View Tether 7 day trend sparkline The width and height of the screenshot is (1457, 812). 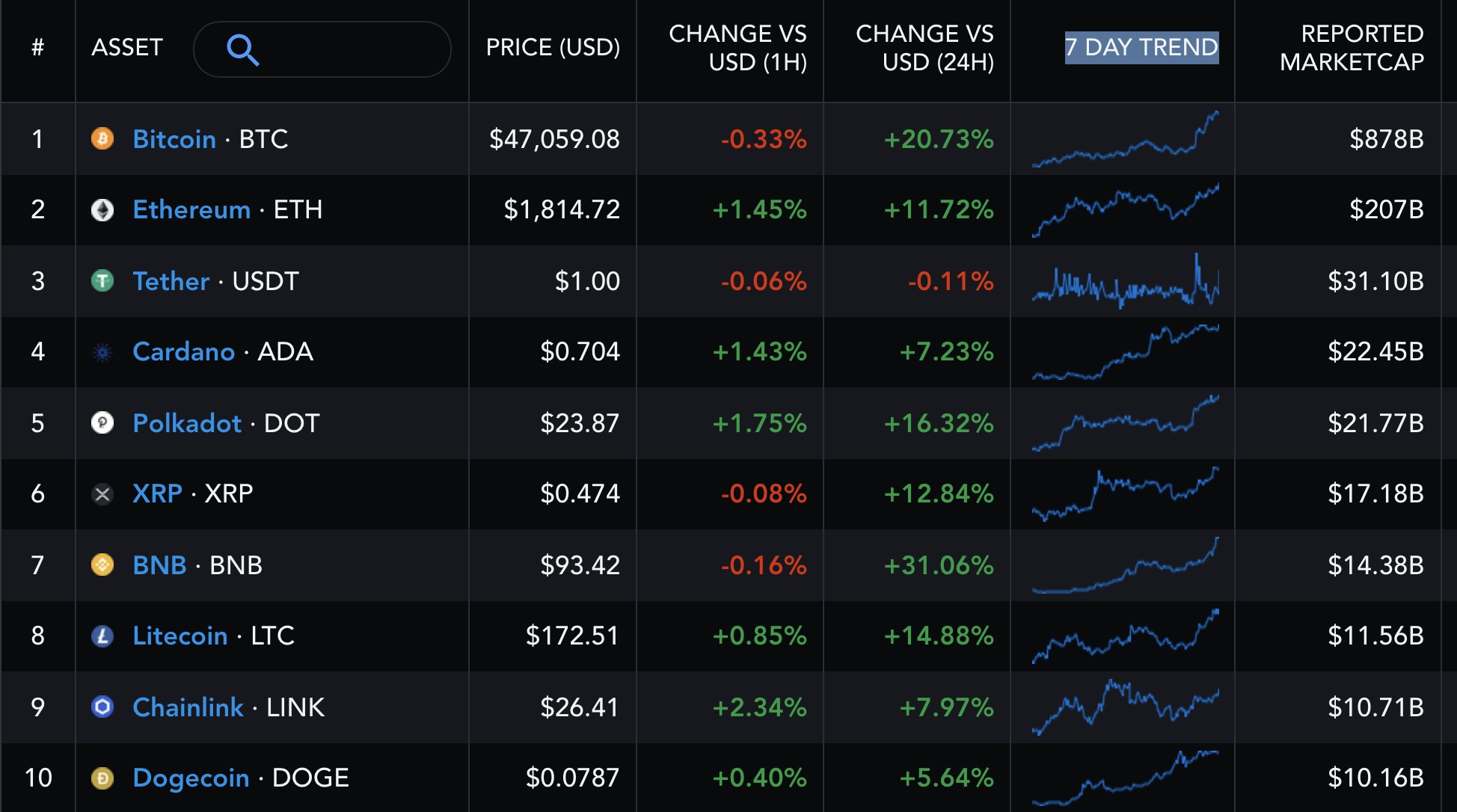coord(1125,281)
